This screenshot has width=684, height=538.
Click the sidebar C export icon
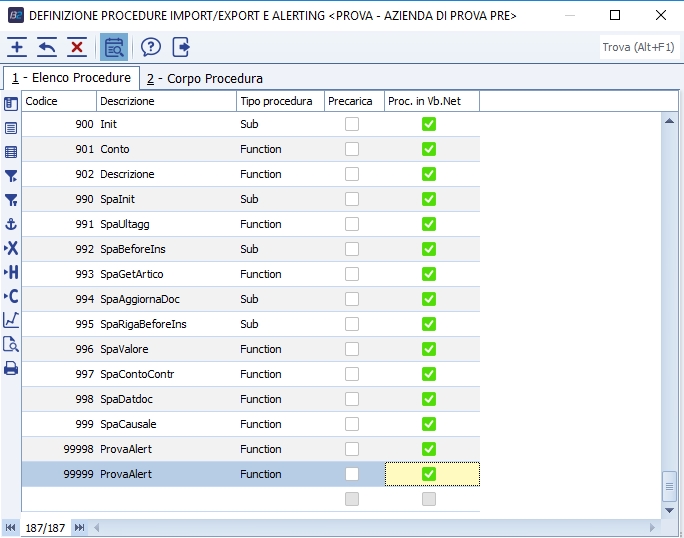click(x=11, y=296)
